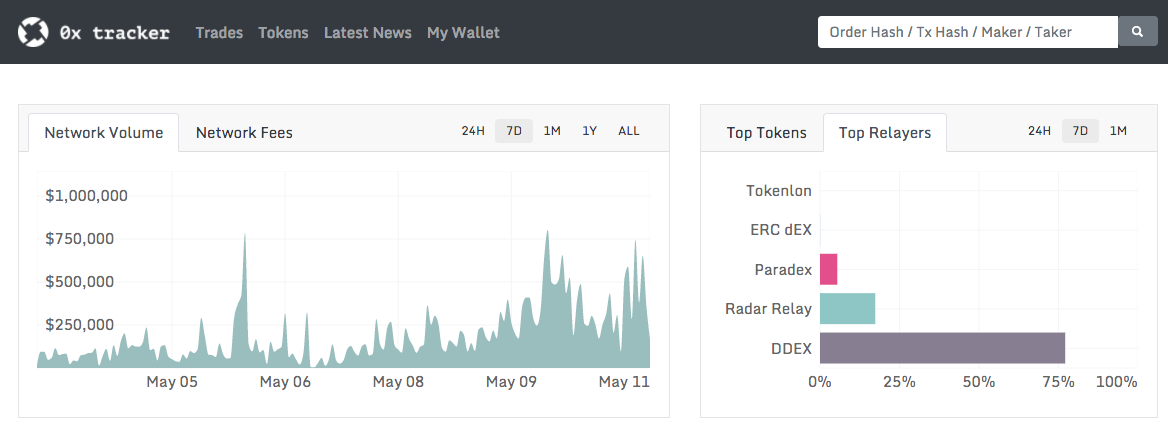Screen dimensions: 1168x425
Task: Click the May 08 date label
Action: click(x=399, y=382)
